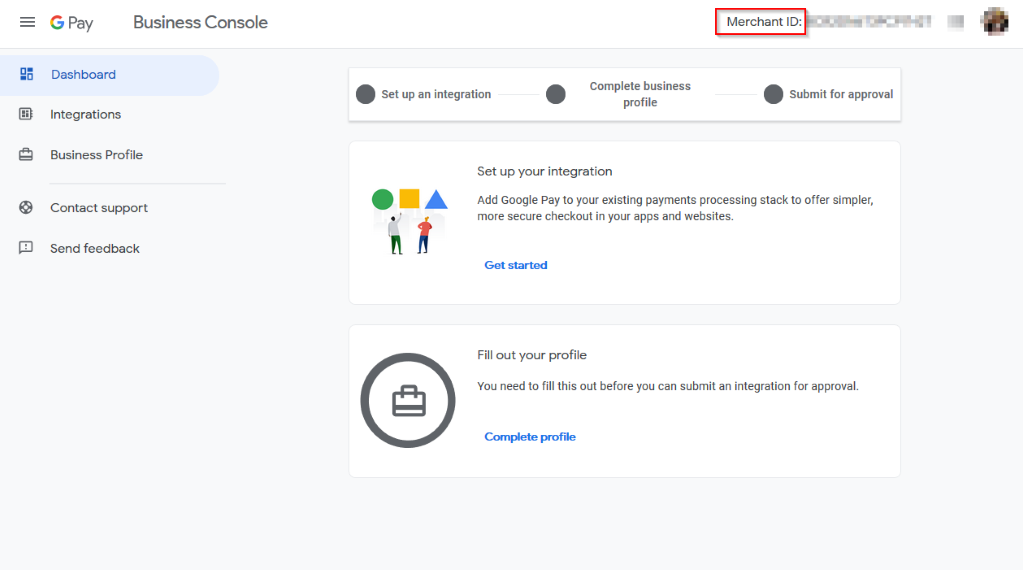The height and width of the screenshot is (570, 1024).
Task: Click the Complete business profile step
Action: pos(640,94)
